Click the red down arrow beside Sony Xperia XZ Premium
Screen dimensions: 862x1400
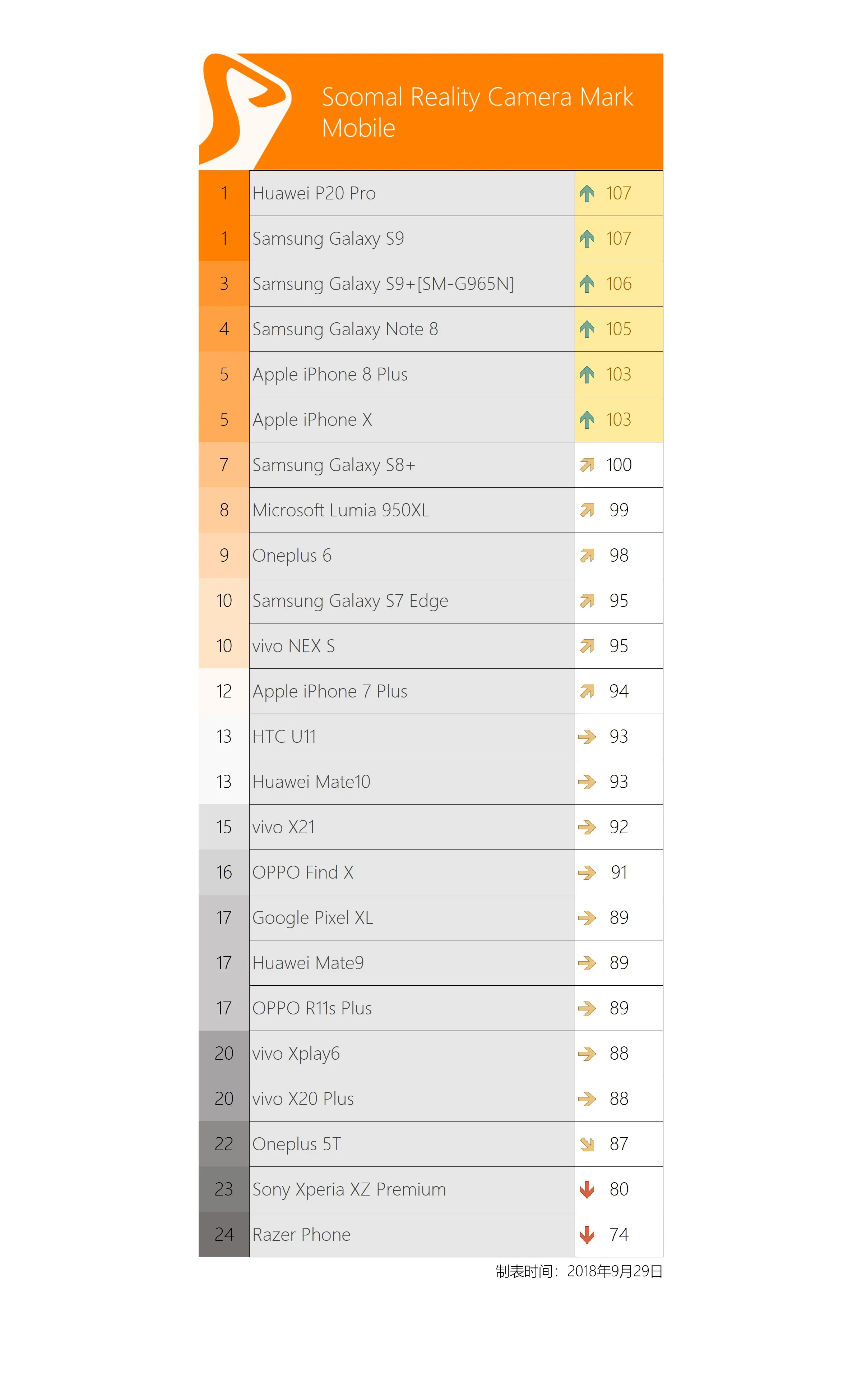(x=587, y=1189)
